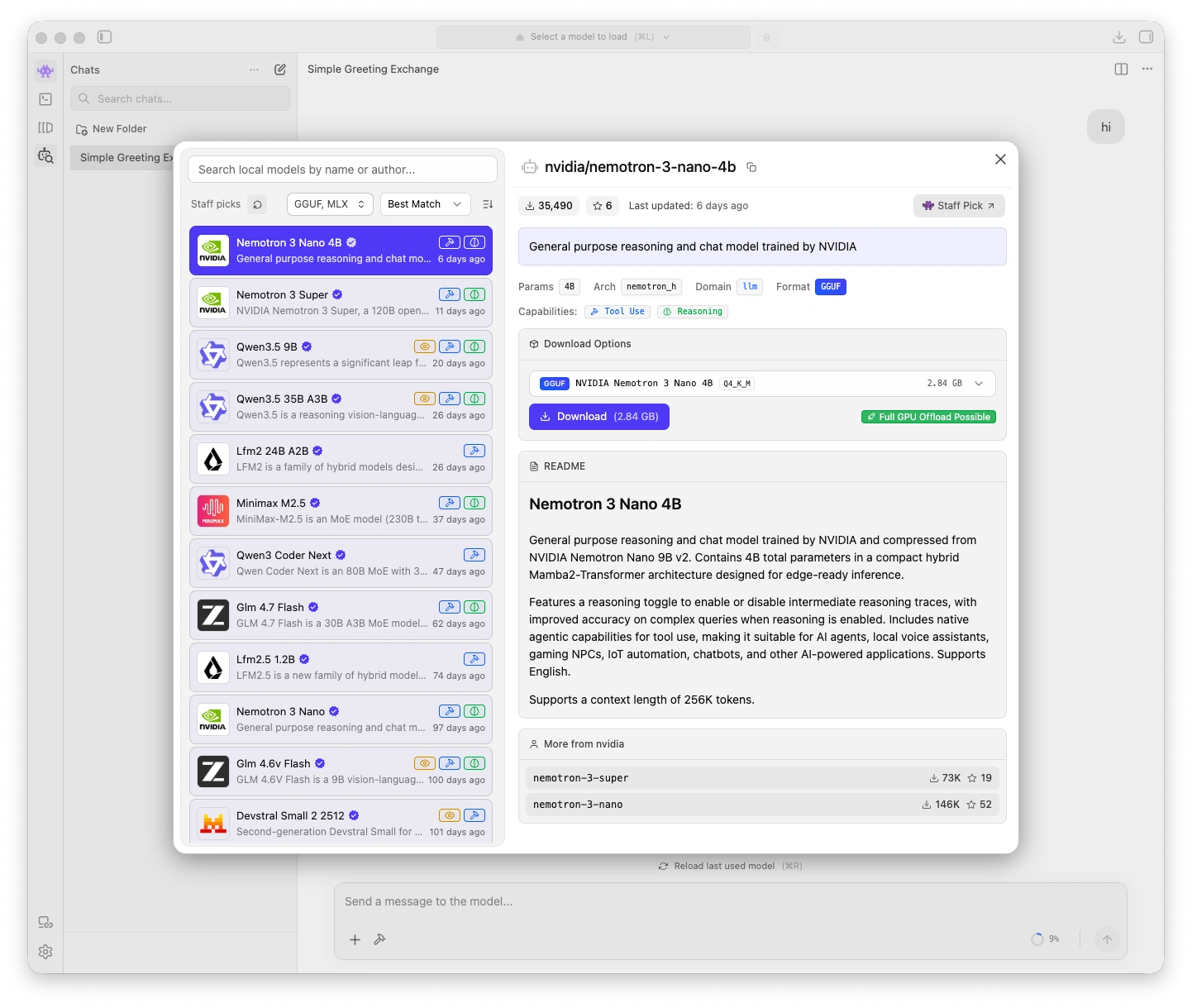
Task: Toggle the left sidebar panel
Action: (104, 37)
